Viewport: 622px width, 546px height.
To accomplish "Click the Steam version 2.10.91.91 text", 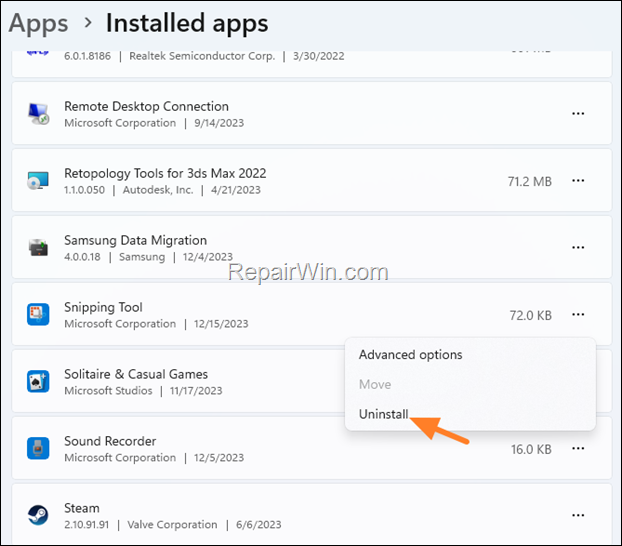I will (86, 525).
